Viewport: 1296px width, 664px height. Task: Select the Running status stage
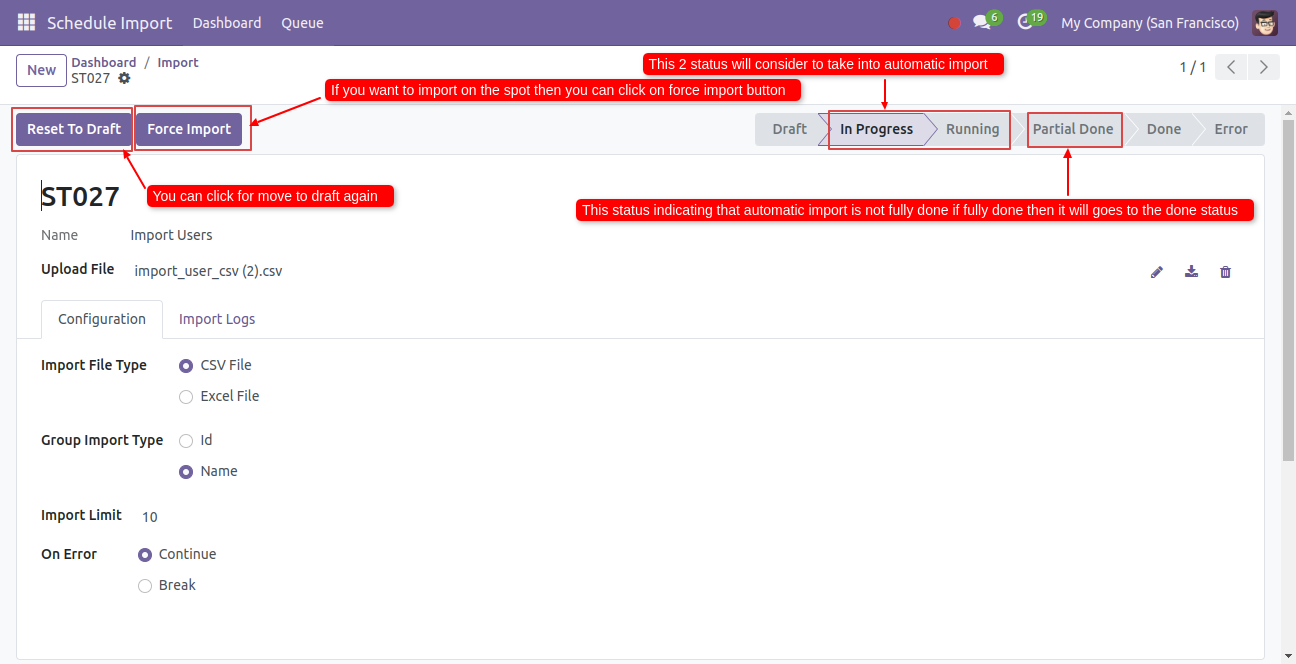pyautogui.click(x=972, y=129)
